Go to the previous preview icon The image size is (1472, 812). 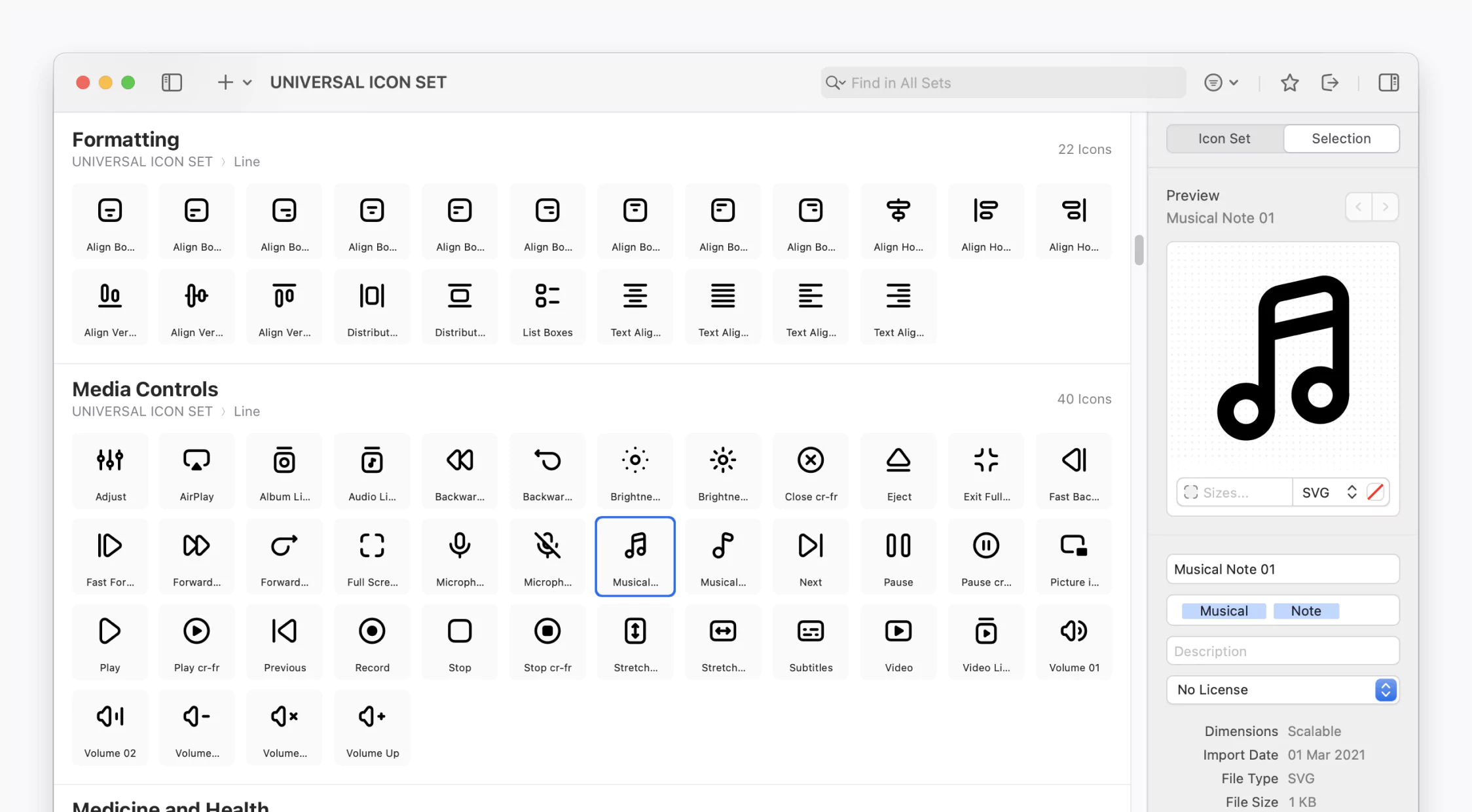[x=1359, y=207]
